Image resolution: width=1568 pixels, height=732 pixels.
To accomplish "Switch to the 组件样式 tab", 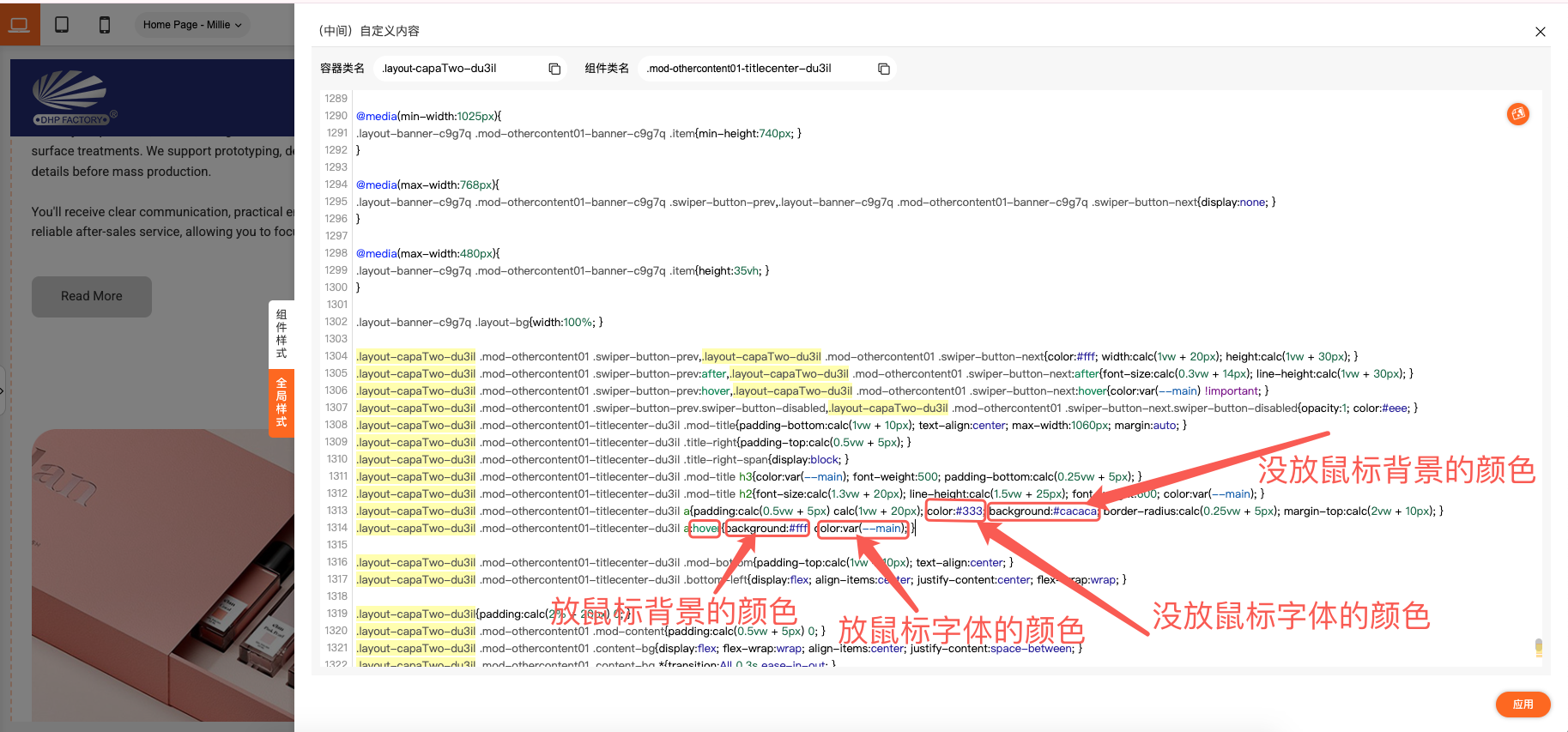I will [x=282, y=334].
